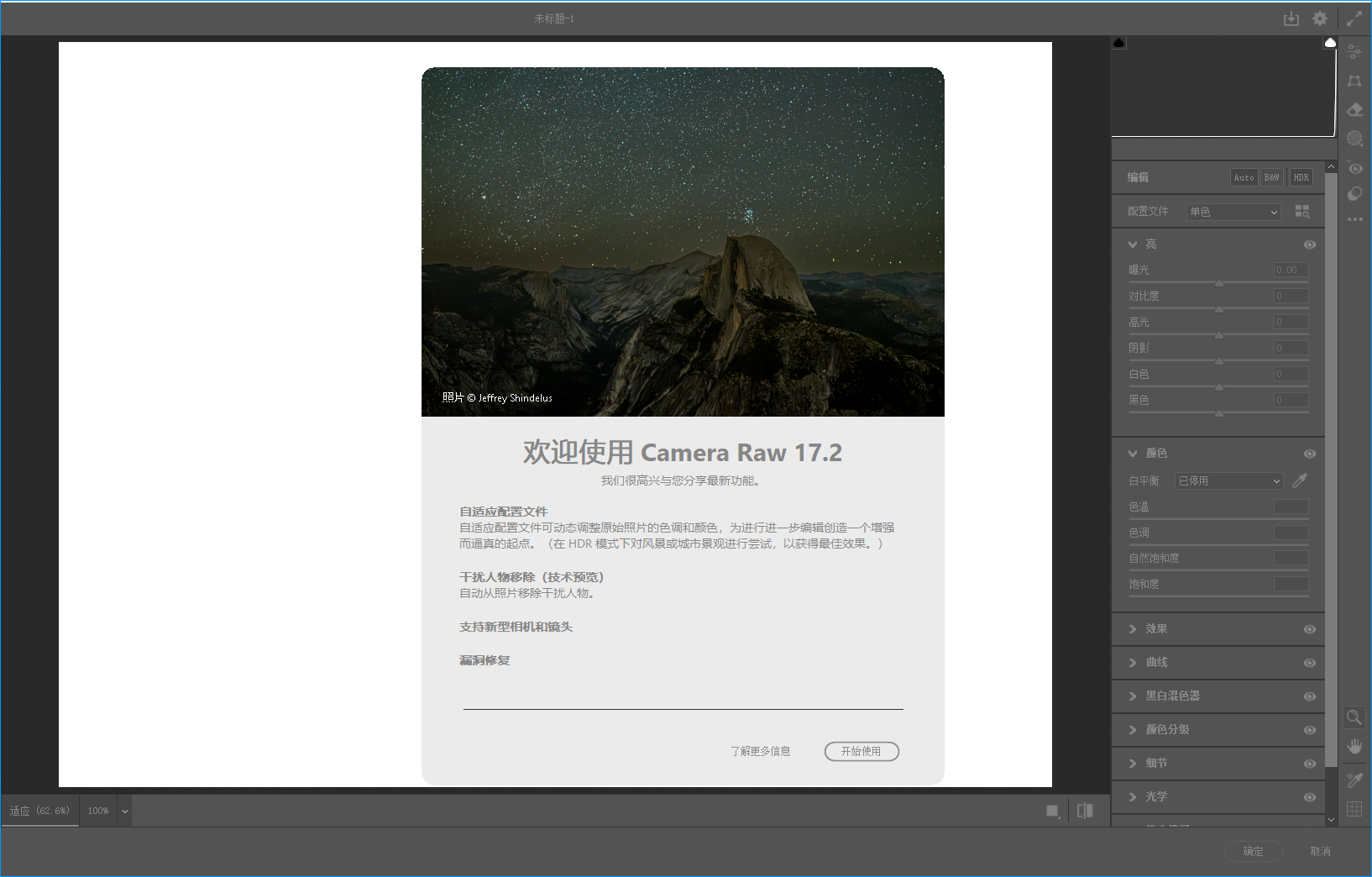Open the Masking panel
Viewport: 1372px width, 877px height.
[x=1354, y=139]
